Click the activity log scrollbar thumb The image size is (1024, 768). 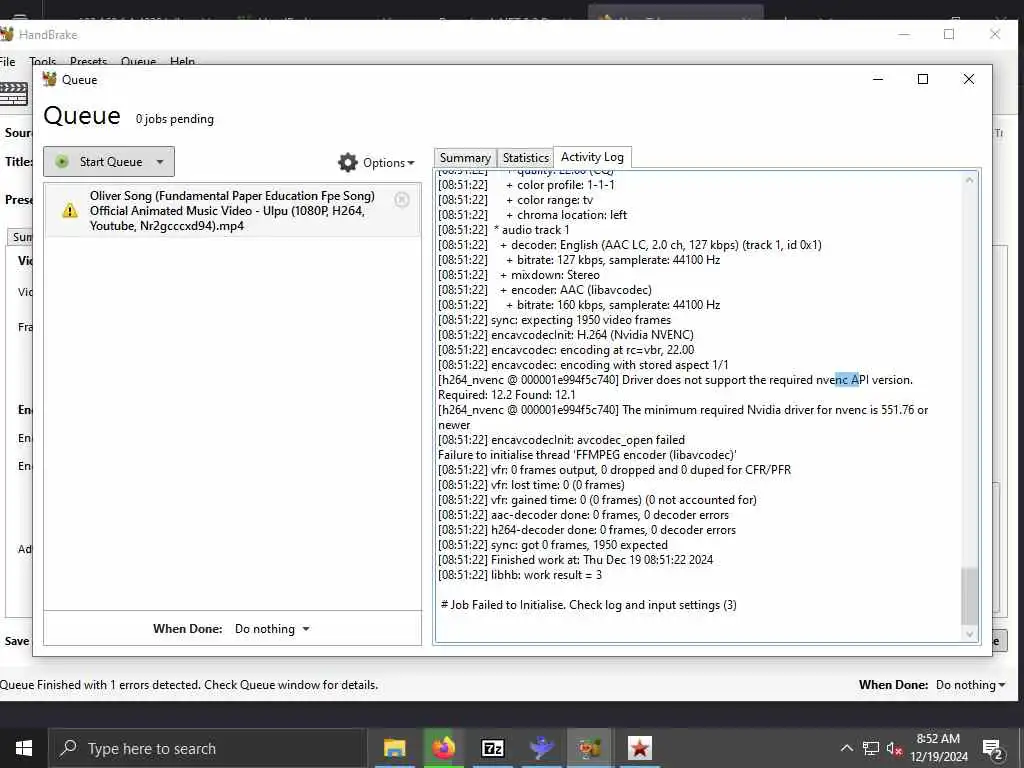[970, 596]
